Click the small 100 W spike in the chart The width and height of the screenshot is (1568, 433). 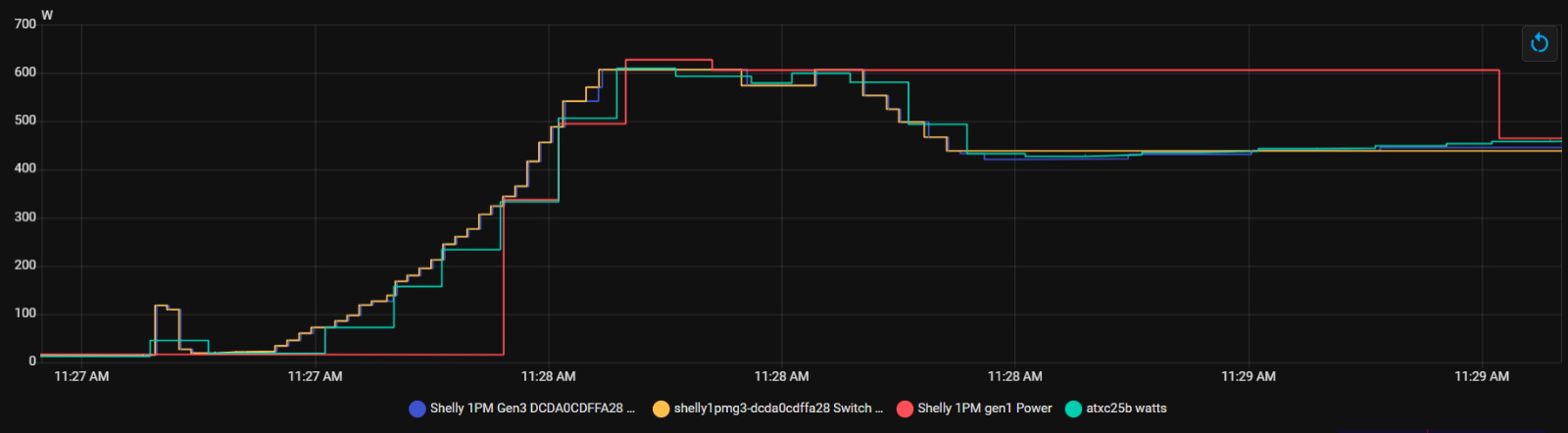pos(168,329)
